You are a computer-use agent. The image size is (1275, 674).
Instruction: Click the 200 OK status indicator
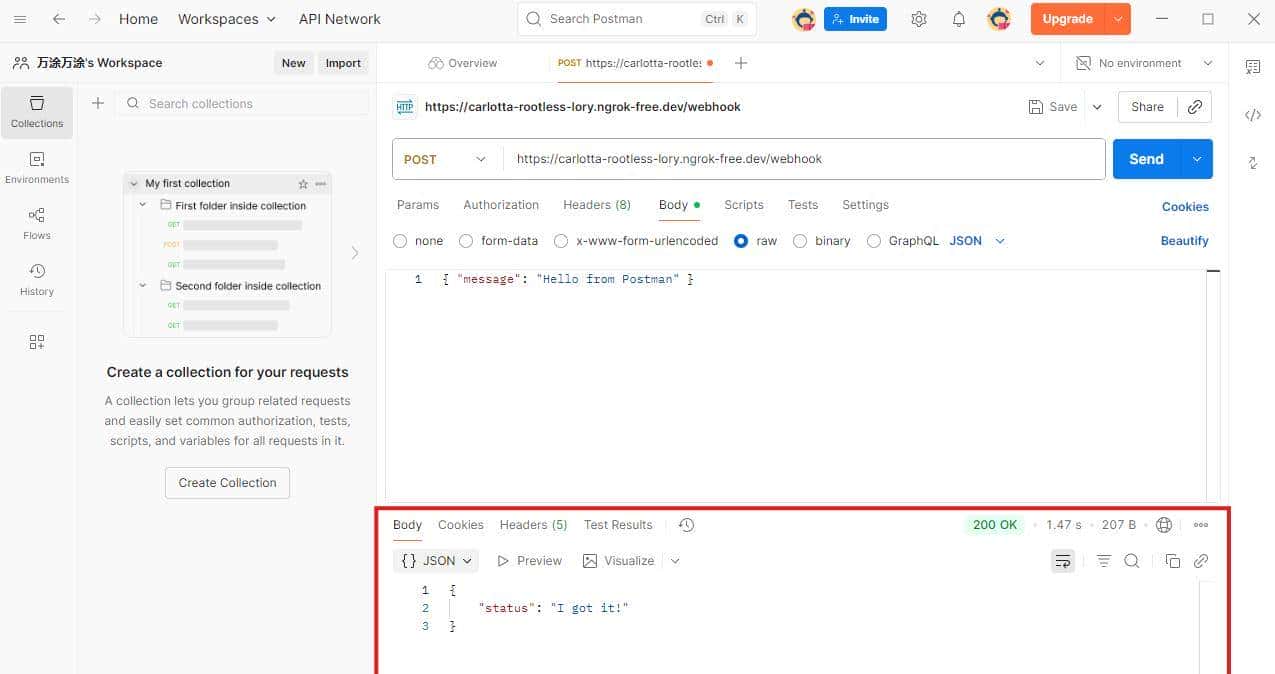[x=993, y=524]
